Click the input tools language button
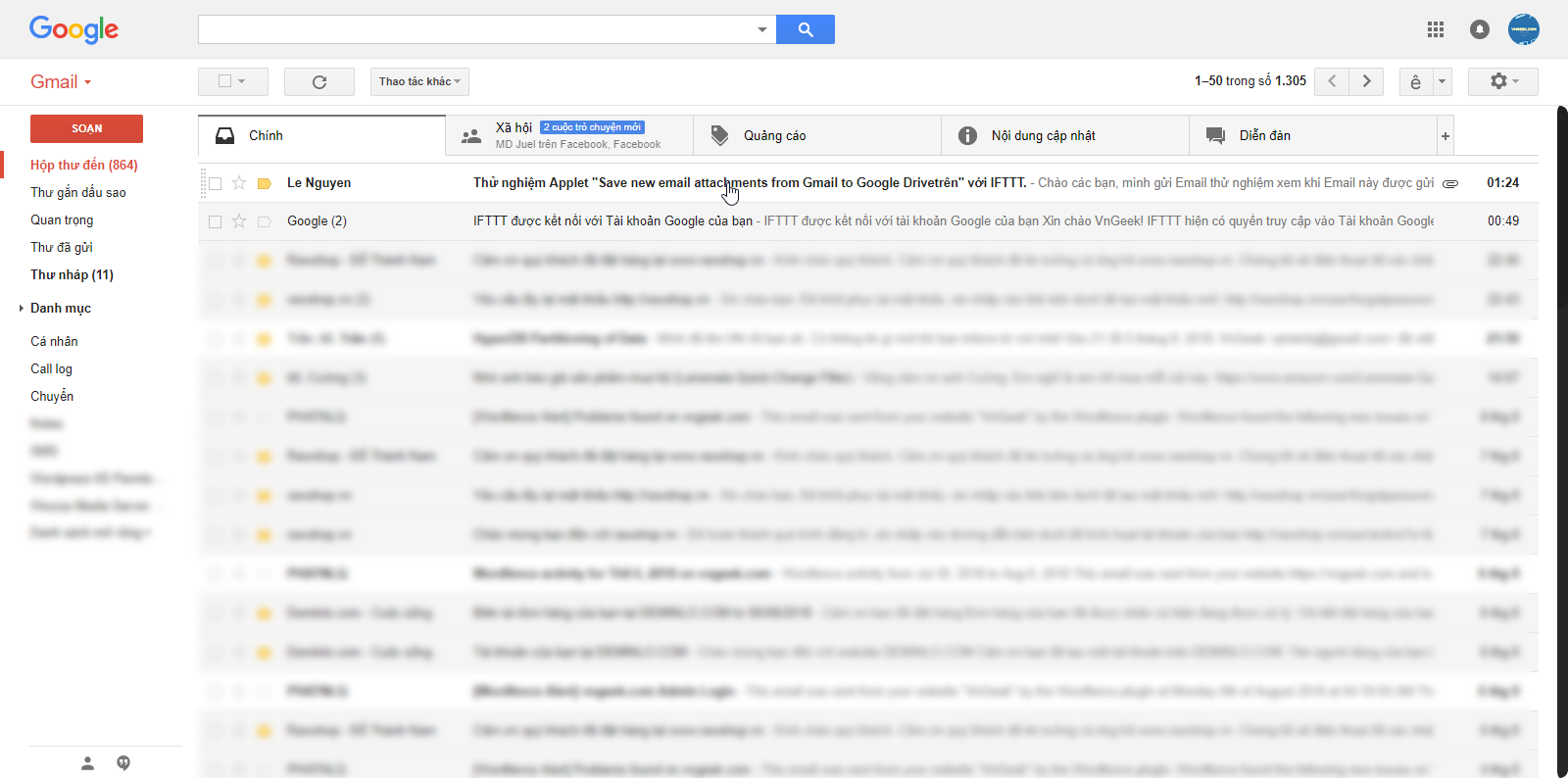Screen dimensions: 1568x778 coord(1416,81)
